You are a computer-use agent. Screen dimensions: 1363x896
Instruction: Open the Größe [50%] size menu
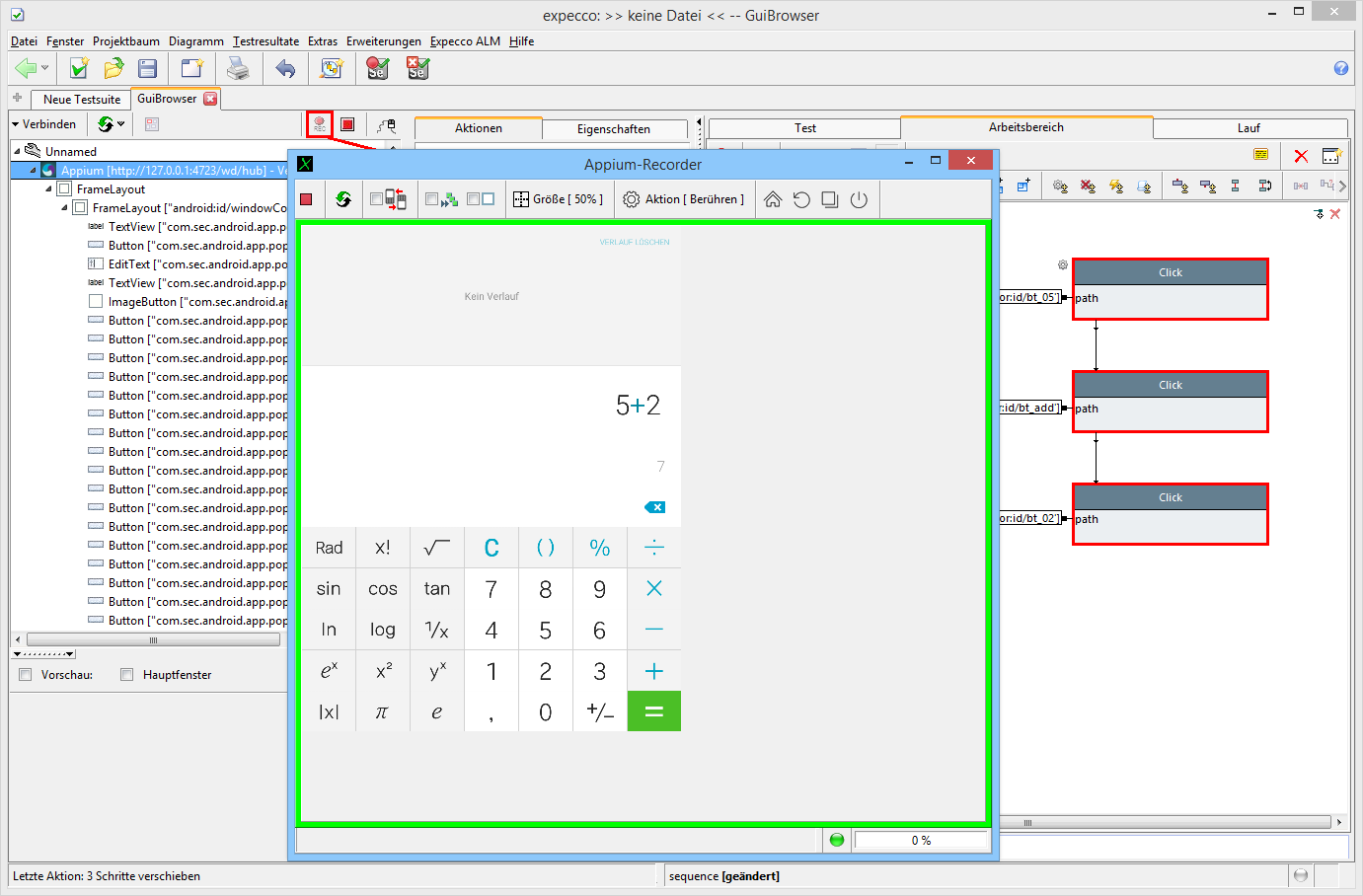pyautogui.click(x=558, y=199)
